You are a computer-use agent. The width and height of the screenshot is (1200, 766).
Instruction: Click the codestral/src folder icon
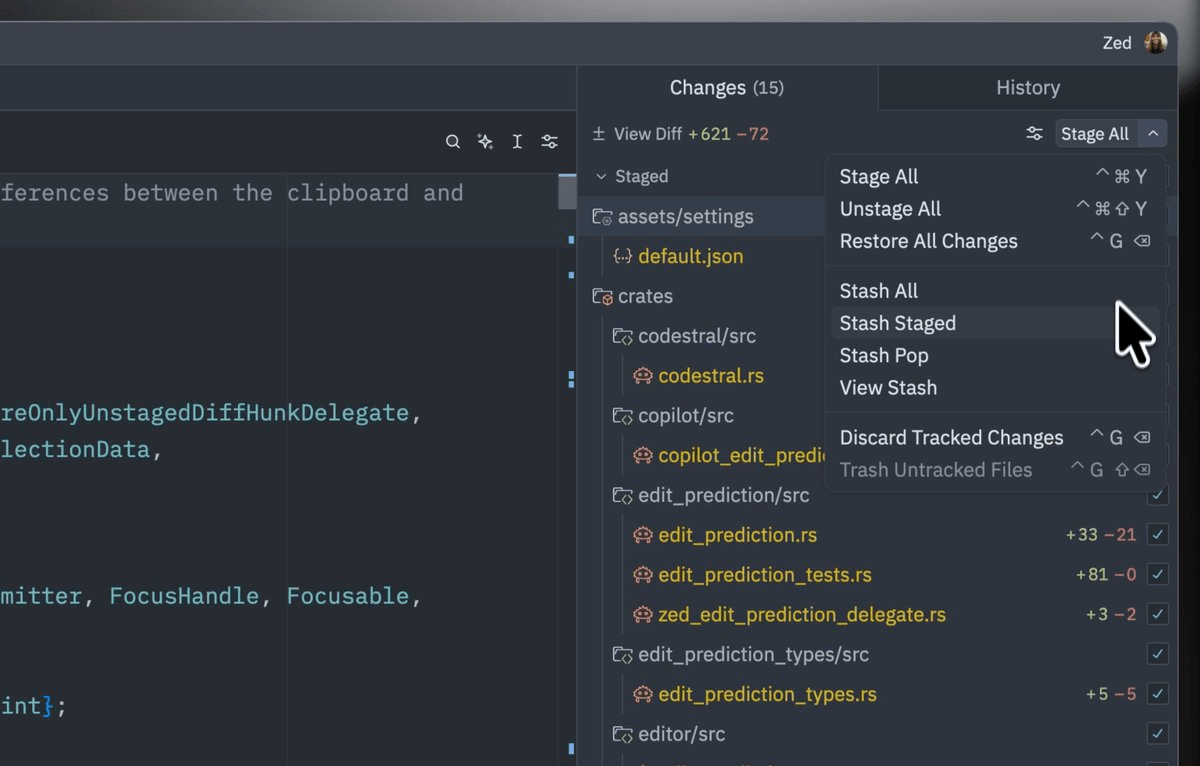(623, 336)
